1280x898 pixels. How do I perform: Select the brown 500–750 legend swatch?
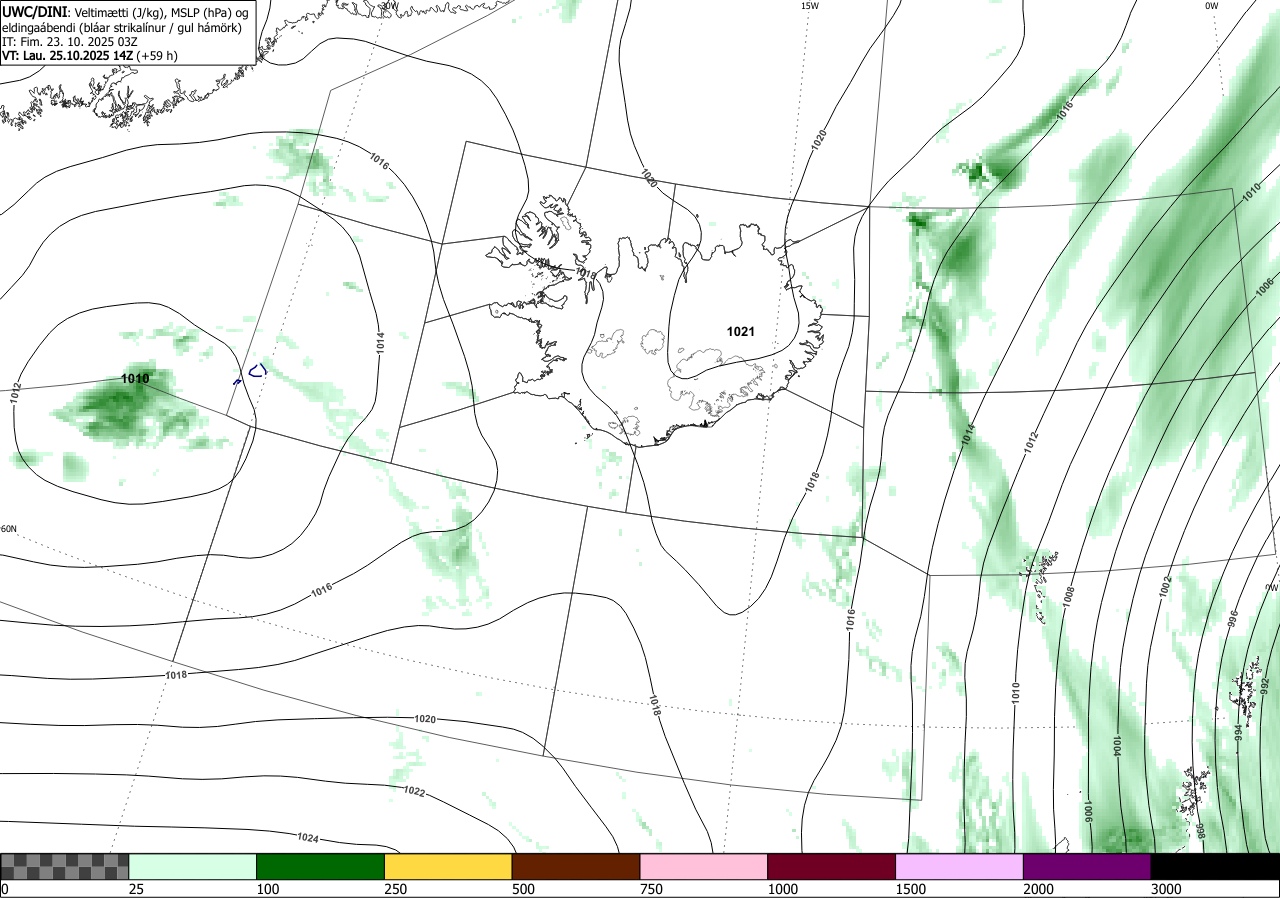(576, 866)
